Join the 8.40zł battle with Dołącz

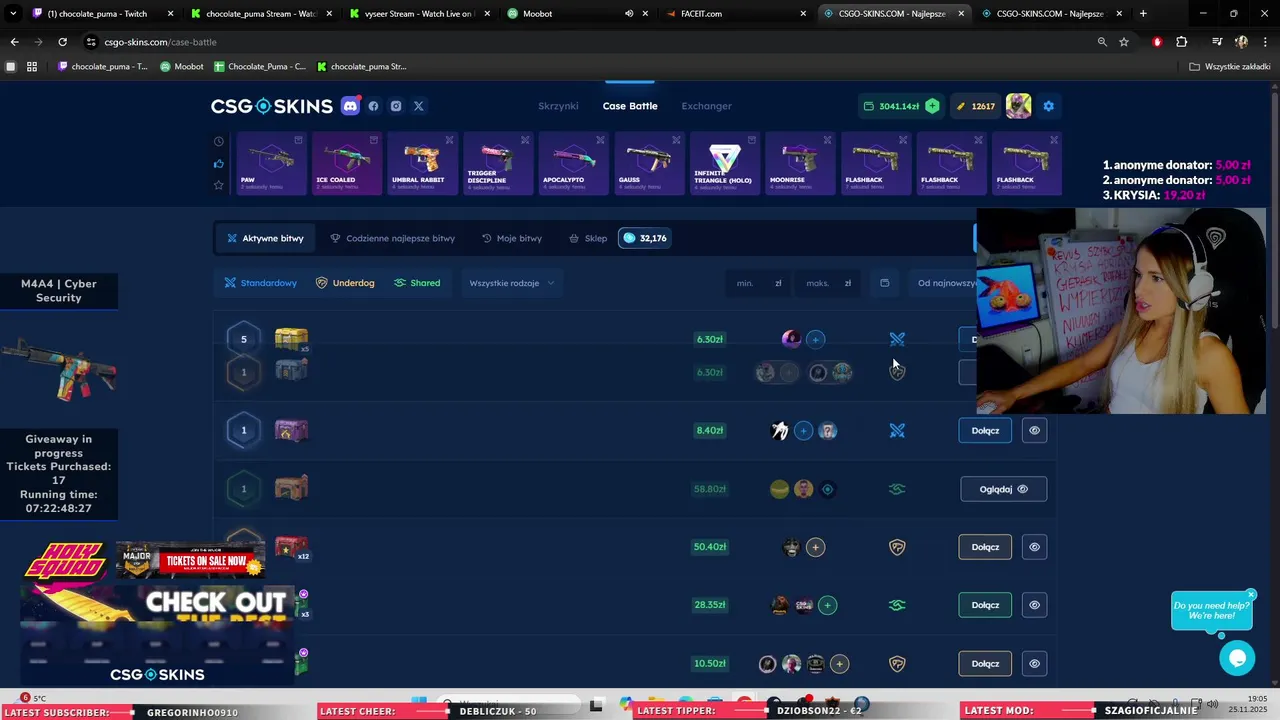coord(985,431)
